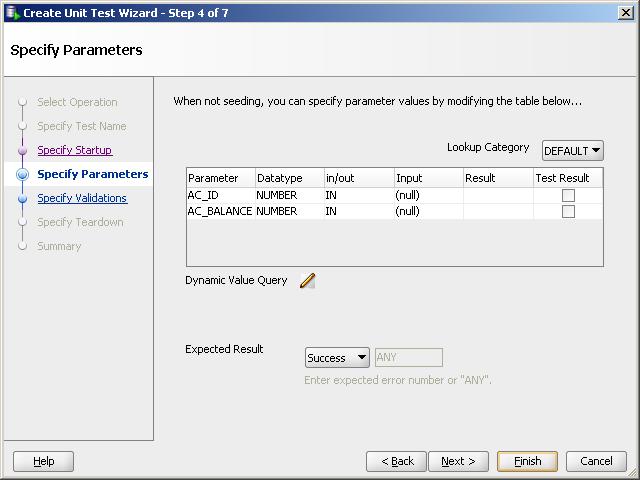The width and height of the screenshot is (640, 480).
Task: Check Test Result box for AC_BALANCE
Action: [568, 211]
